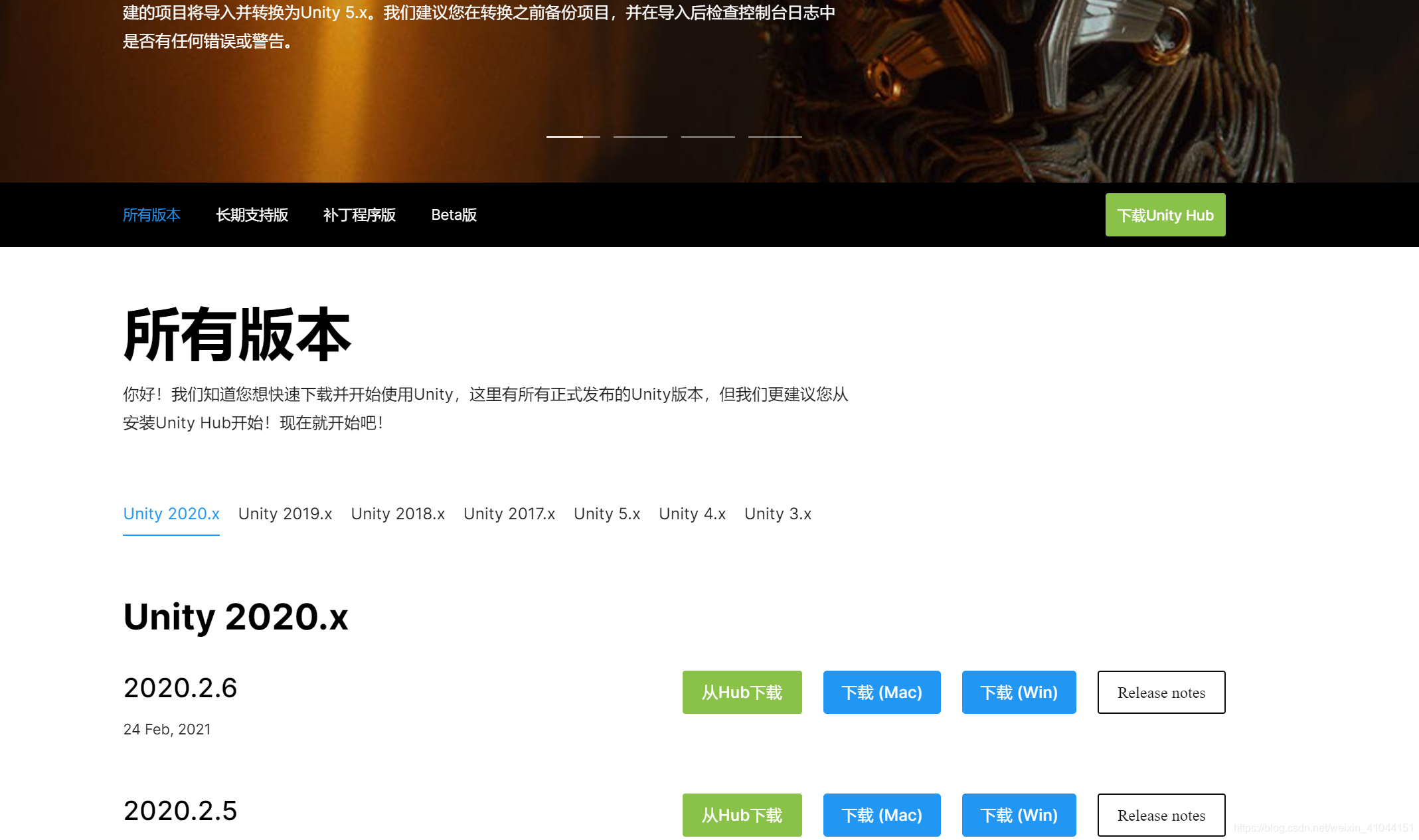This screenshot has height=840, width=1419.
Task: Select the Unity 3.x version tab
Action: pos(778,514)
